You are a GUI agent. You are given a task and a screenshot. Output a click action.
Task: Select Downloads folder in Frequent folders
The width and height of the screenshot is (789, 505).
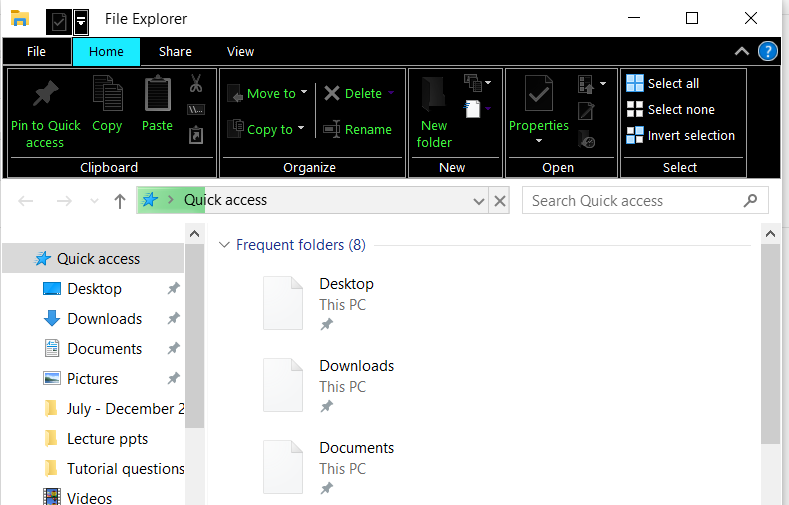(329, 385)
